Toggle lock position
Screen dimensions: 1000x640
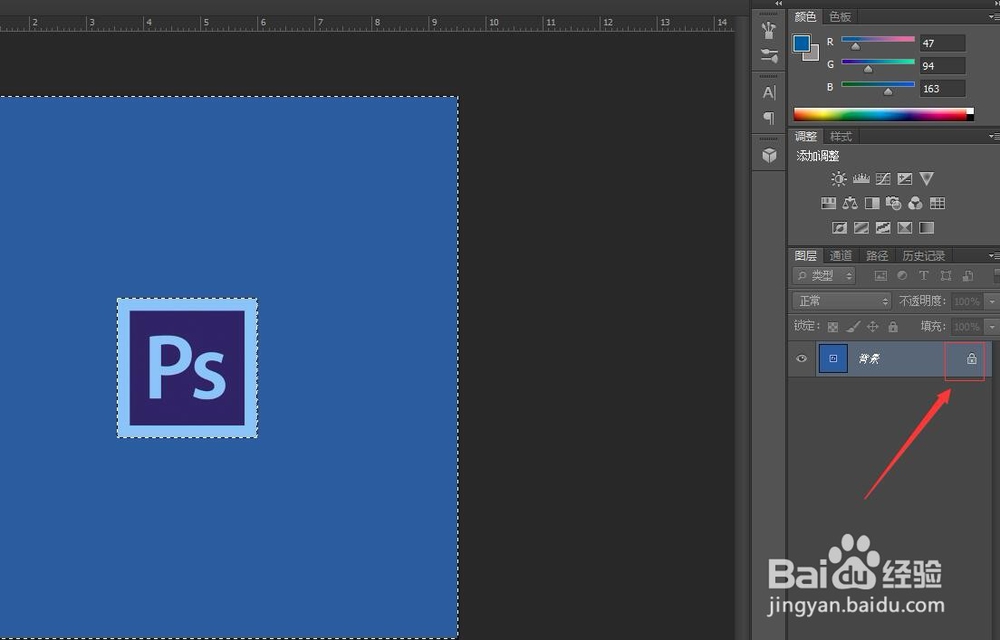pyautogui.click(x=872, y=327)
